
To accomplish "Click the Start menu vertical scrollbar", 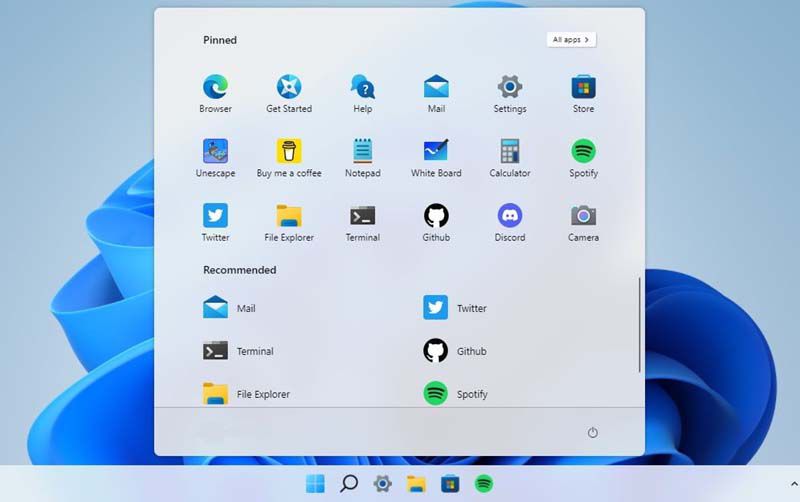I will pyautogui.click(x=639, y=325).
